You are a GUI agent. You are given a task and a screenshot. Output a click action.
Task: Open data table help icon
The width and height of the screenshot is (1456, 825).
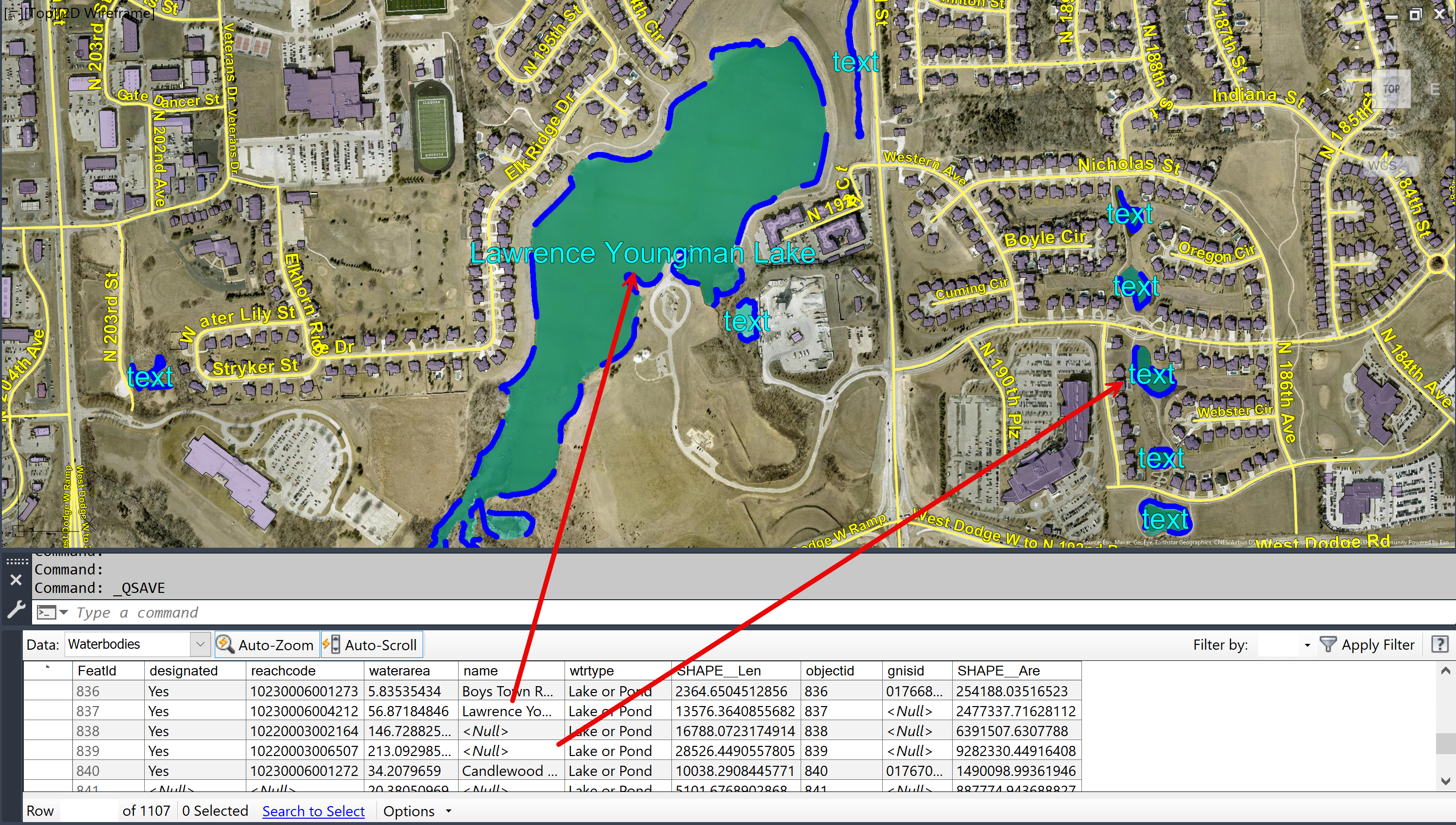coord(1440,644)
